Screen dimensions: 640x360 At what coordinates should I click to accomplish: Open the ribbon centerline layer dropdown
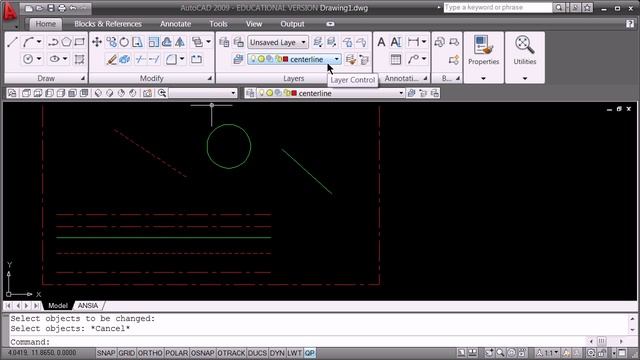(x=336, y=60)
